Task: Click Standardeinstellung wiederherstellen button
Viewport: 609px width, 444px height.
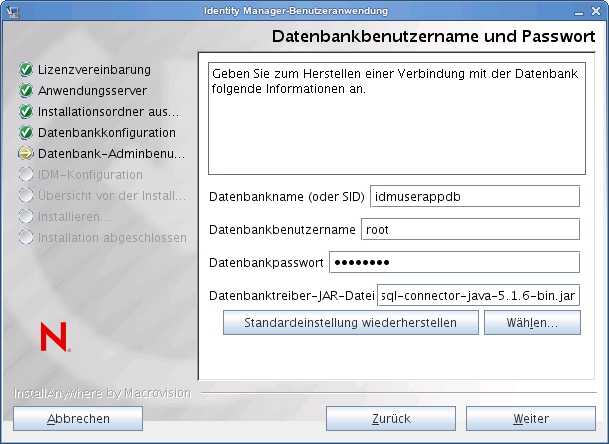Action: (x=351, y=323)
